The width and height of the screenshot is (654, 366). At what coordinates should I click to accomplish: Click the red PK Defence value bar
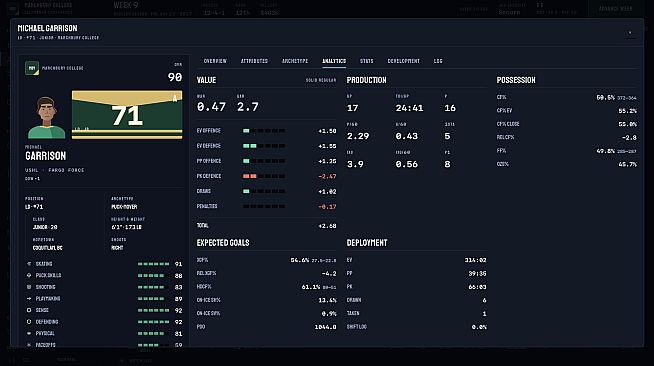(x=264, y=176)
